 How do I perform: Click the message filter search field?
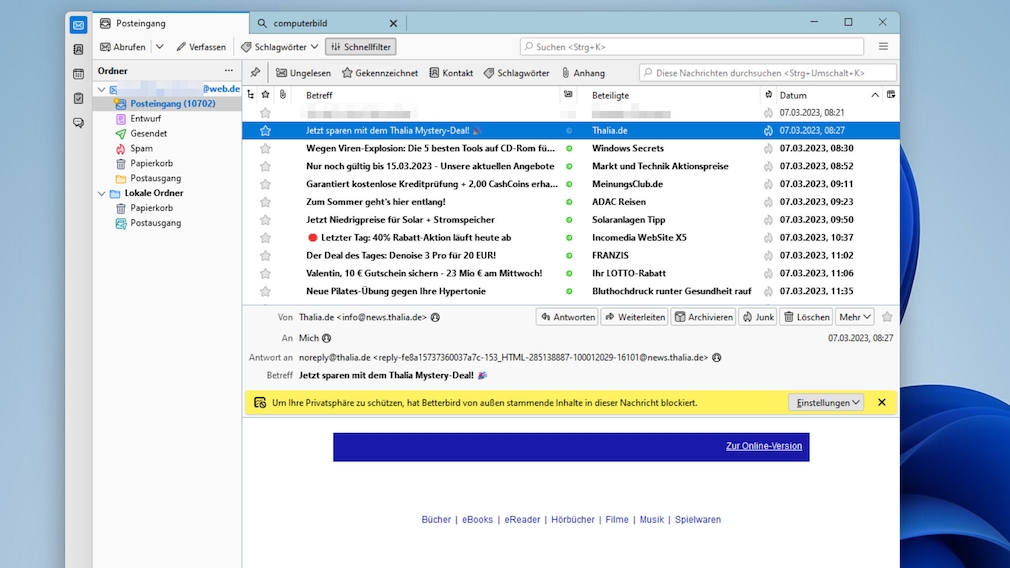(770, 73)
